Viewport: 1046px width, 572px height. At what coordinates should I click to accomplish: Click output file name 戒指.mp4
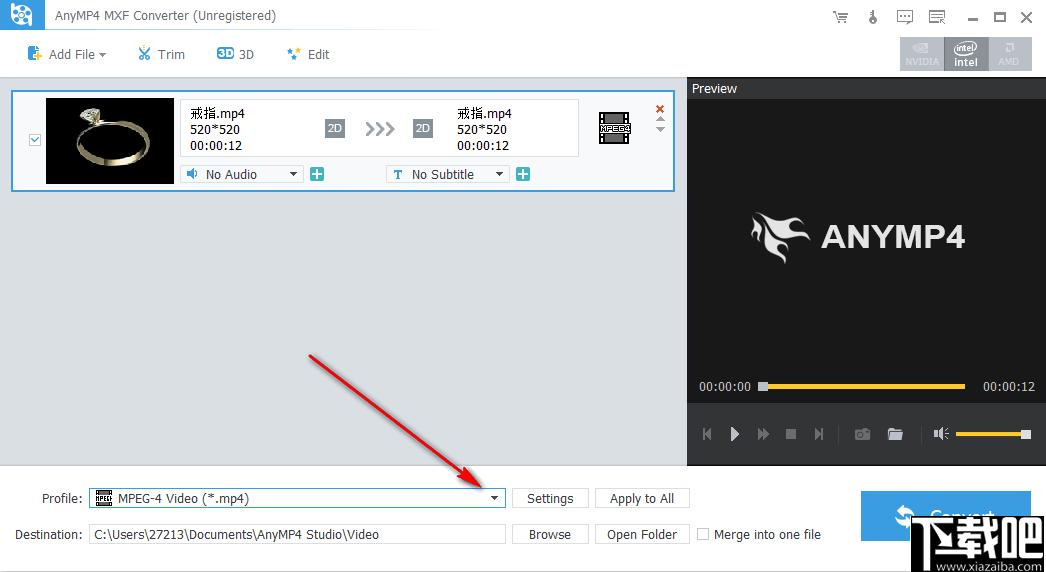[484, 113]
